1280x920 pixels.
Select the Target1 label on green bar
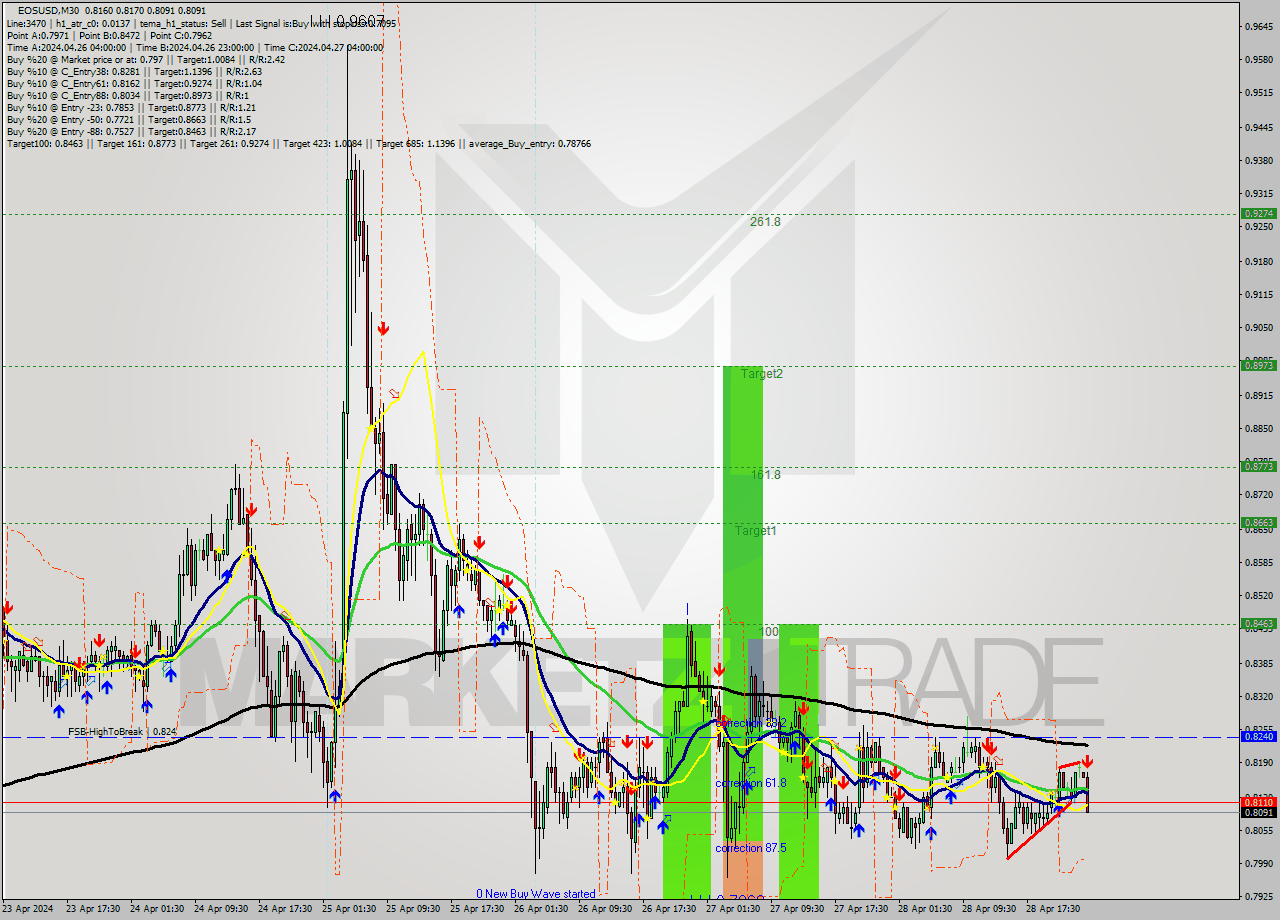click(x=756, y=530)
